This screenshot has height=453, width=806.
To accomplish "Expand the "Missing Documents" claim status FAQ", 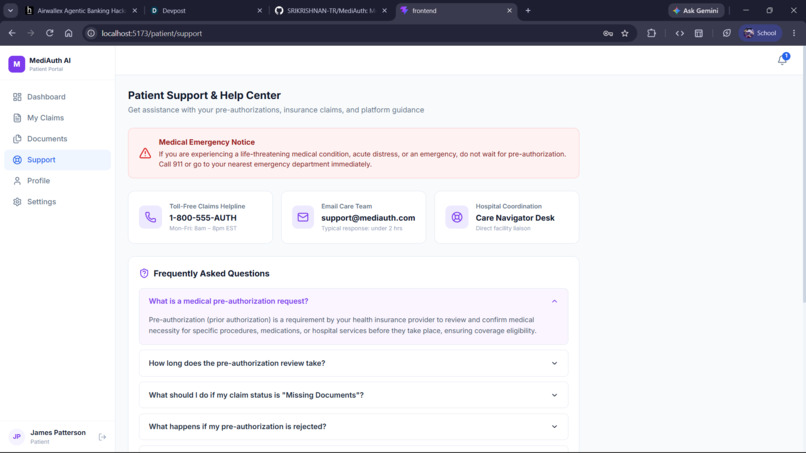I will 354,395.
